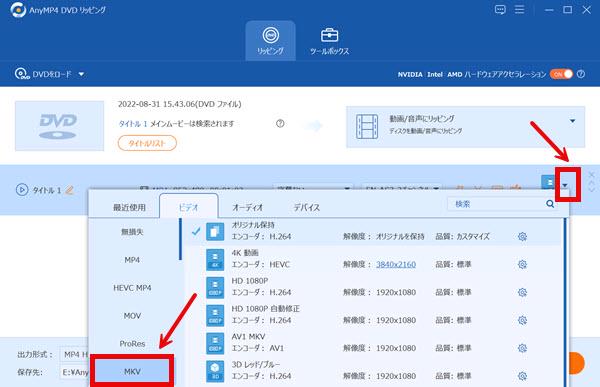The height and width of the screenshot is (387, 600).
Task: Click the タイトルリスト button
Action: point(147,143)
